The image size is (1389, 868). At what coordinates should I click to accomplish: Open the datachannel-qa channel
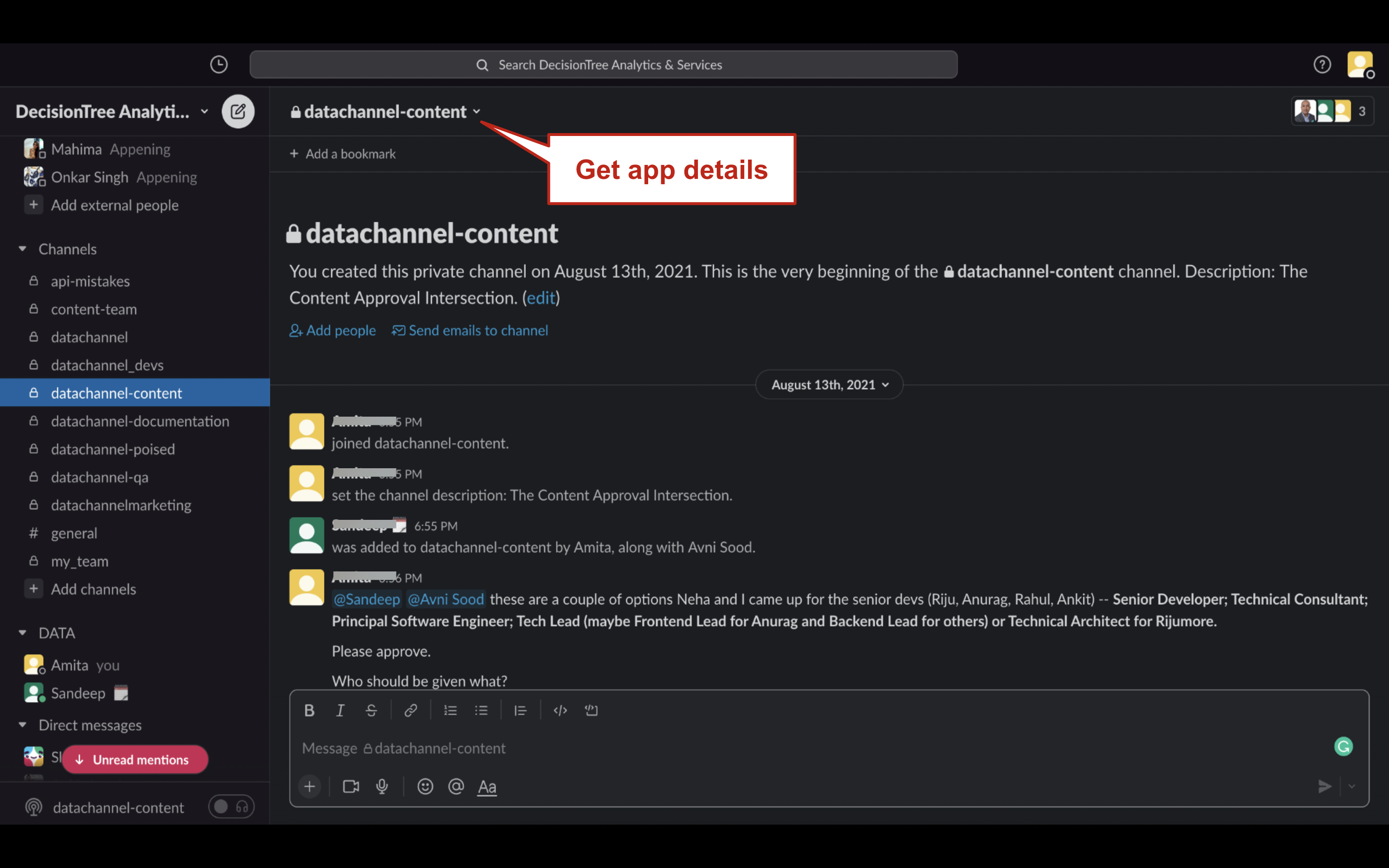tap(135, 477)
